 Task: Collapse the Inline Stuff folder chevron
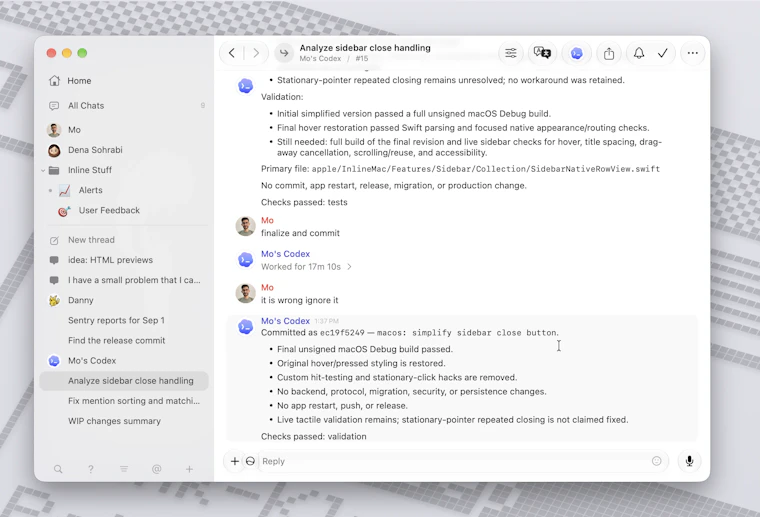click(x=43, y=171)
